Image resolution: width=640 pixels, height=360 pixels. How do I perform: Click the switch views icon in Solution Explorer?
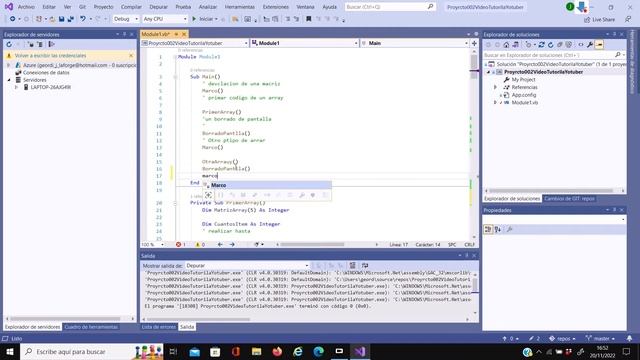point(516,44)
